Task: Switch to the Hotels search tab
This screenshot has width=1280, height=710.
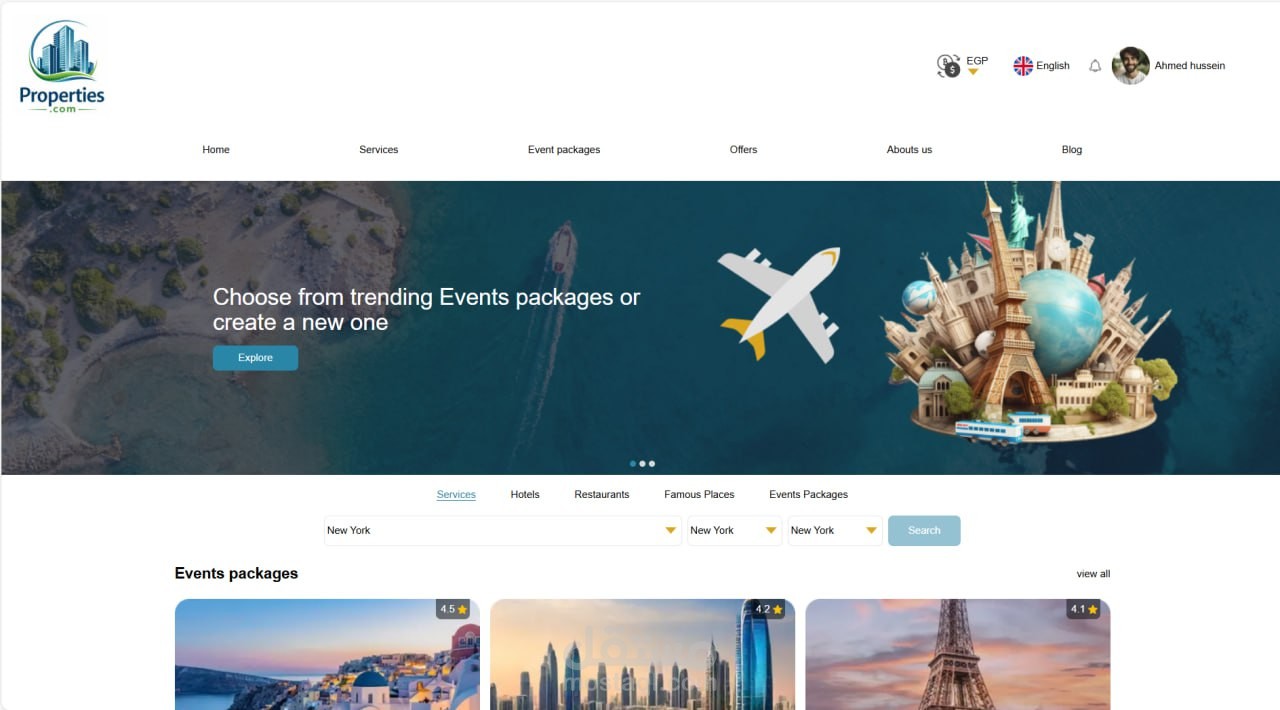Action: click(x=525, y=494)
